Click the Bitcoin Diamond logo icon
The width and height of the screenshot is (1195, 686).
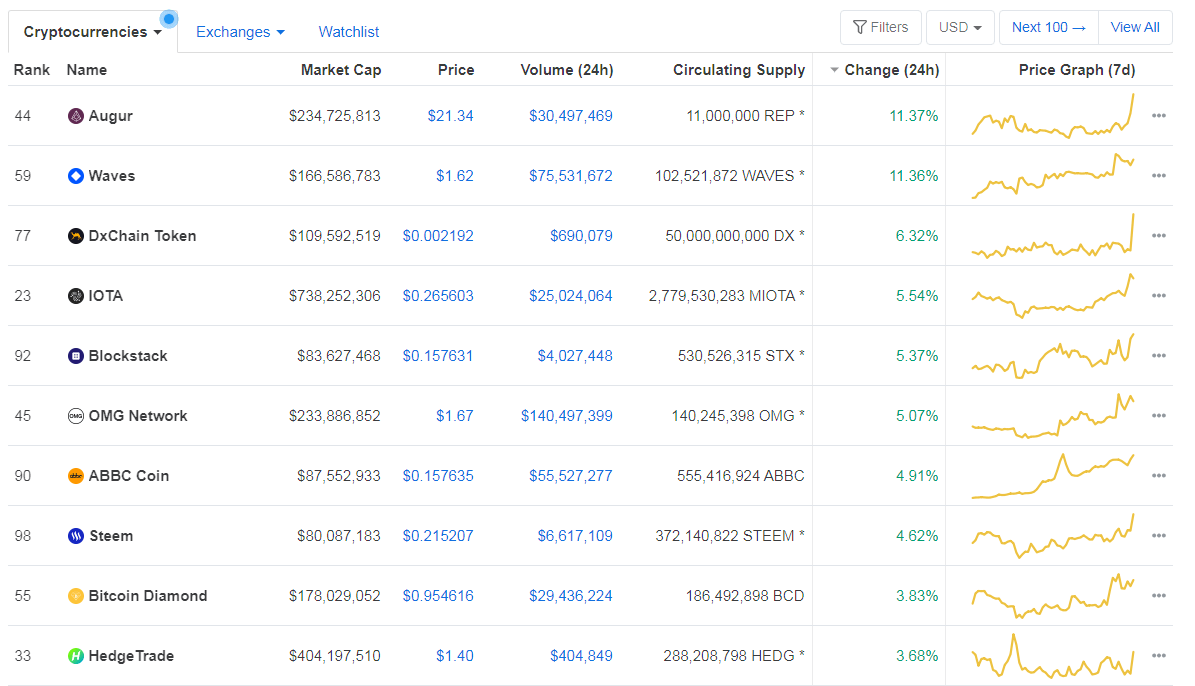coord(75,596)
